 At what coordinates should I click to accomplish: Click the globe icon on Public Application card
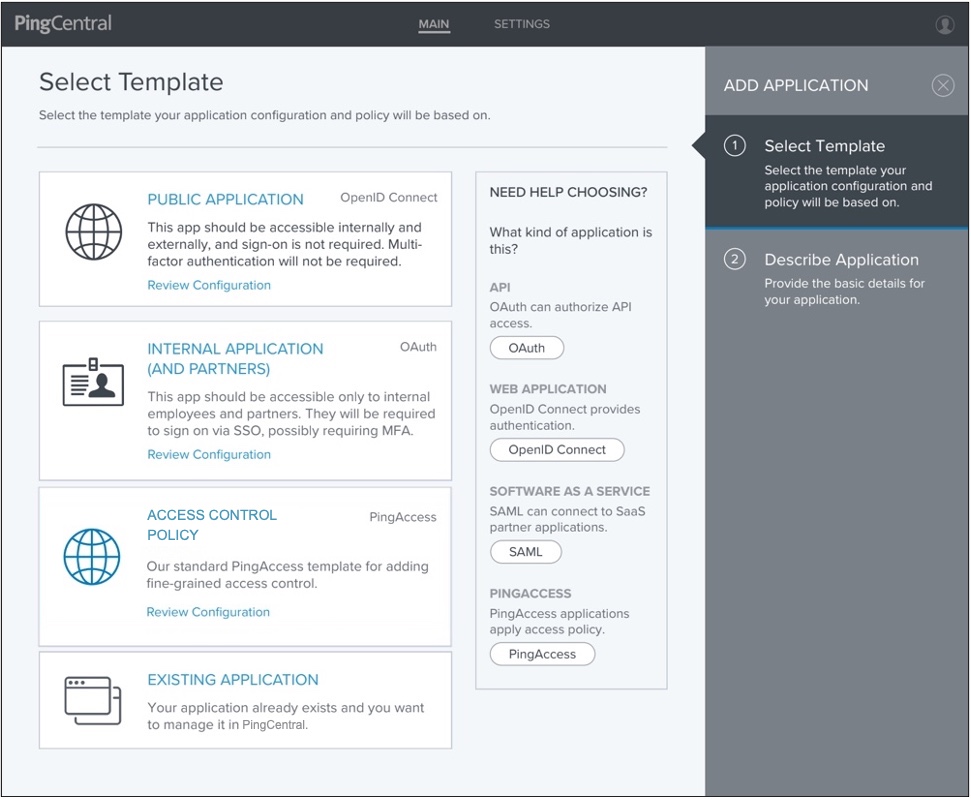coord(93,233)
